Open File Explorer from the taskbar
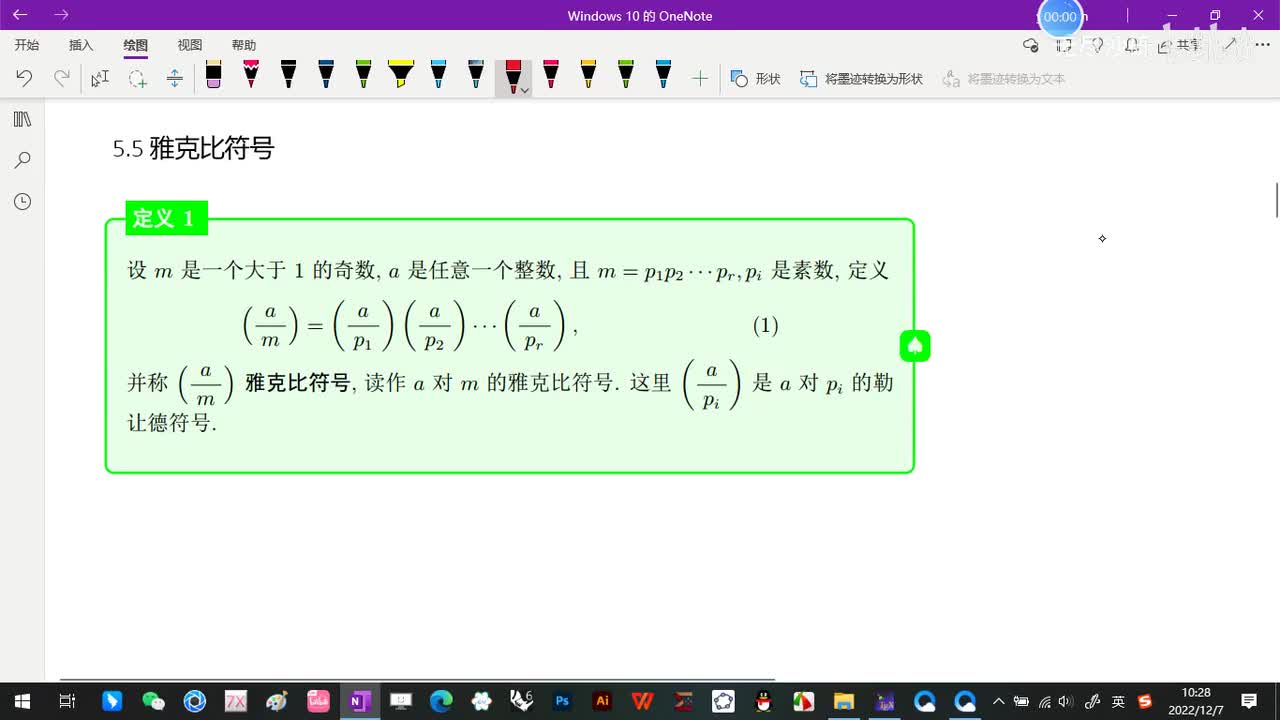This screenshot has height=720, width=1280. click(x=844, y=701)
